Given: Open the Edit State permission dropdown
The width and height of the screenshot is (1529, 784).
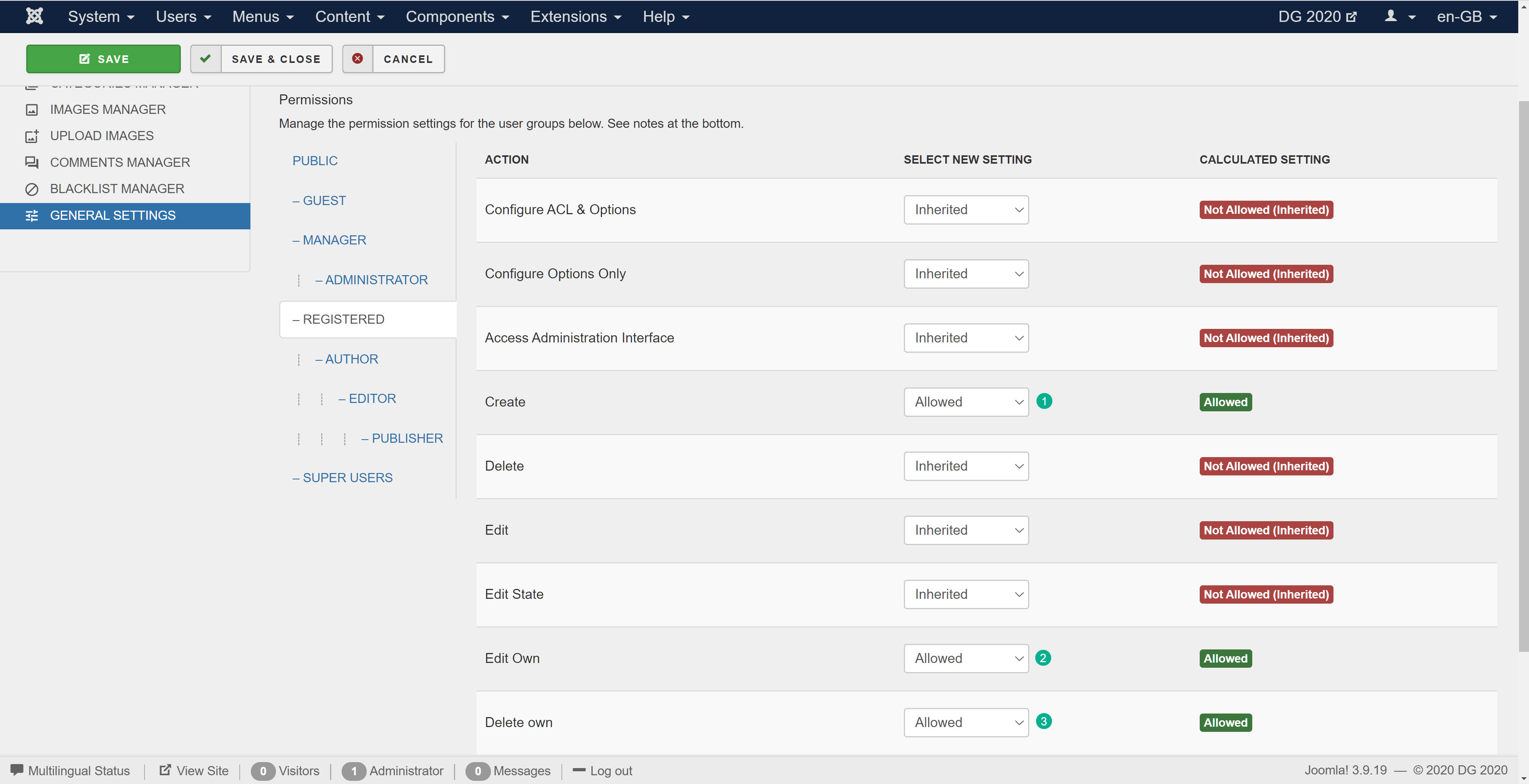Looking at the screenshot, I should [x=966, y=594].
